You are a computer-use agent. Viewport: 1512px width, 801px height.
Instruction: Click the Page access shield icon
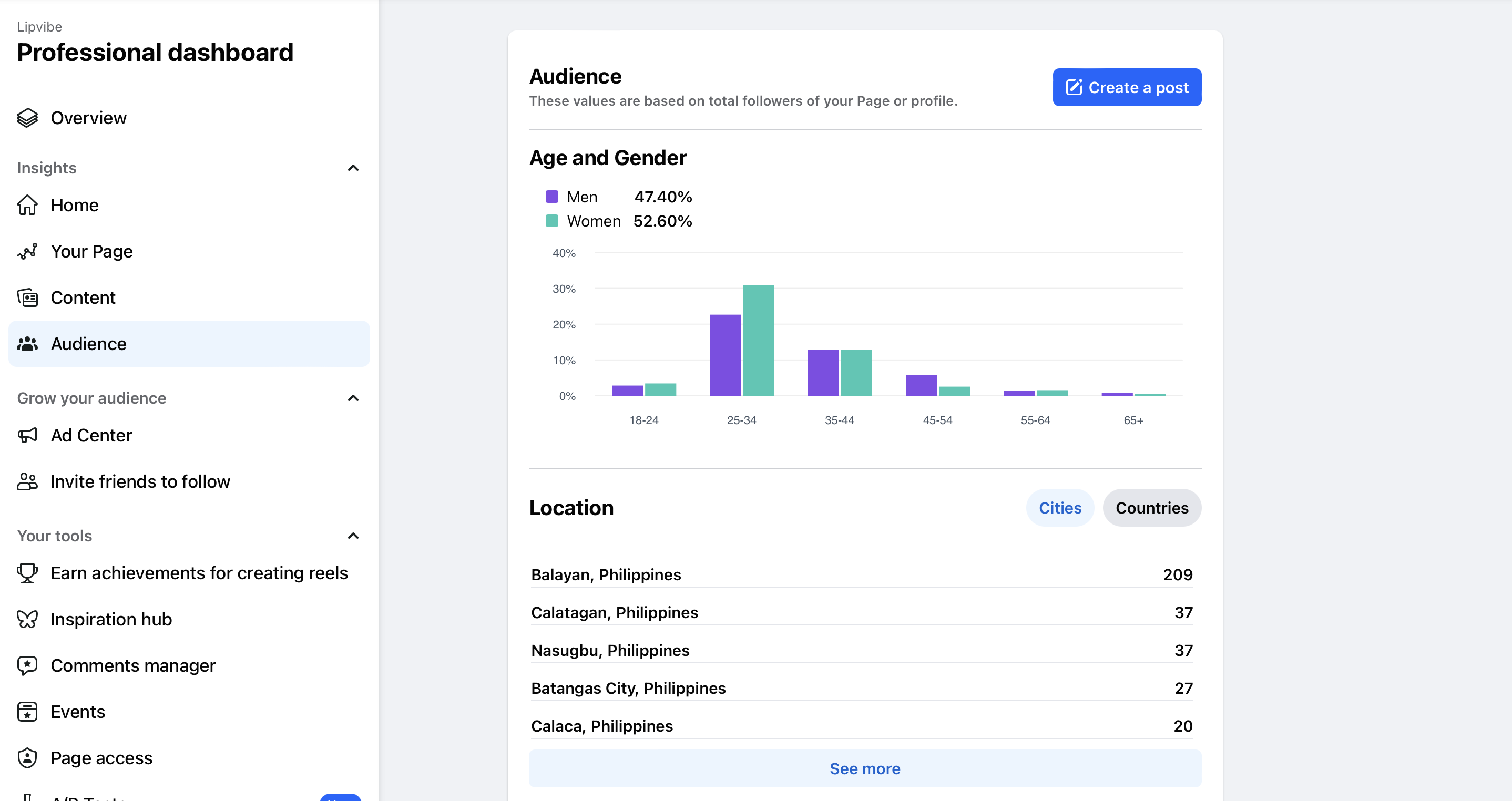click(x=27, y=758)
